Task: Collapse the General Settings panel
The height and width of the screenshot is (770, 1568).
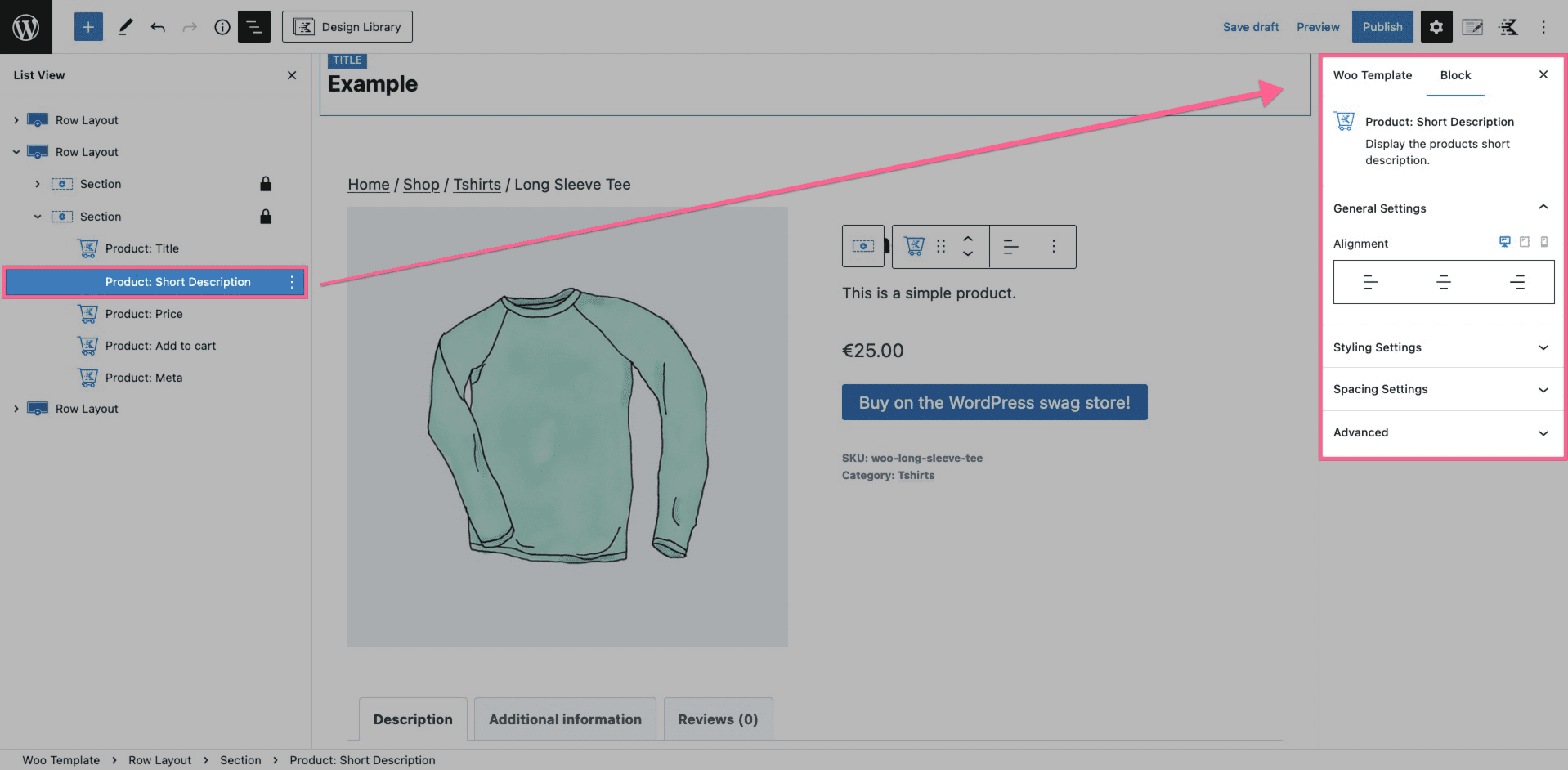Action: (1443, 208)
